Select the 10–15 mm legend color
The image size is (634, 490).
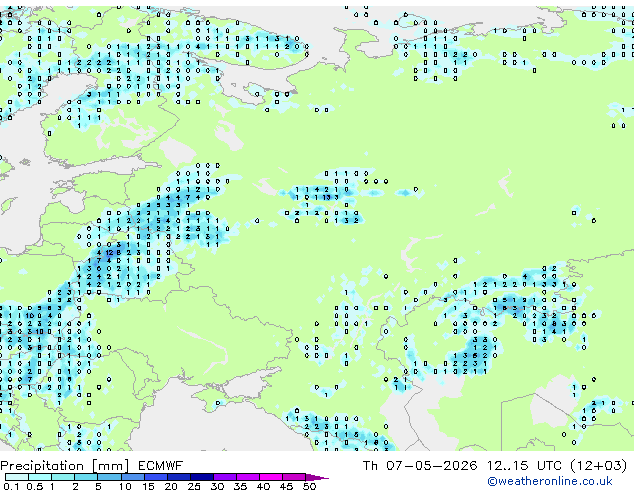coord(132,477)
